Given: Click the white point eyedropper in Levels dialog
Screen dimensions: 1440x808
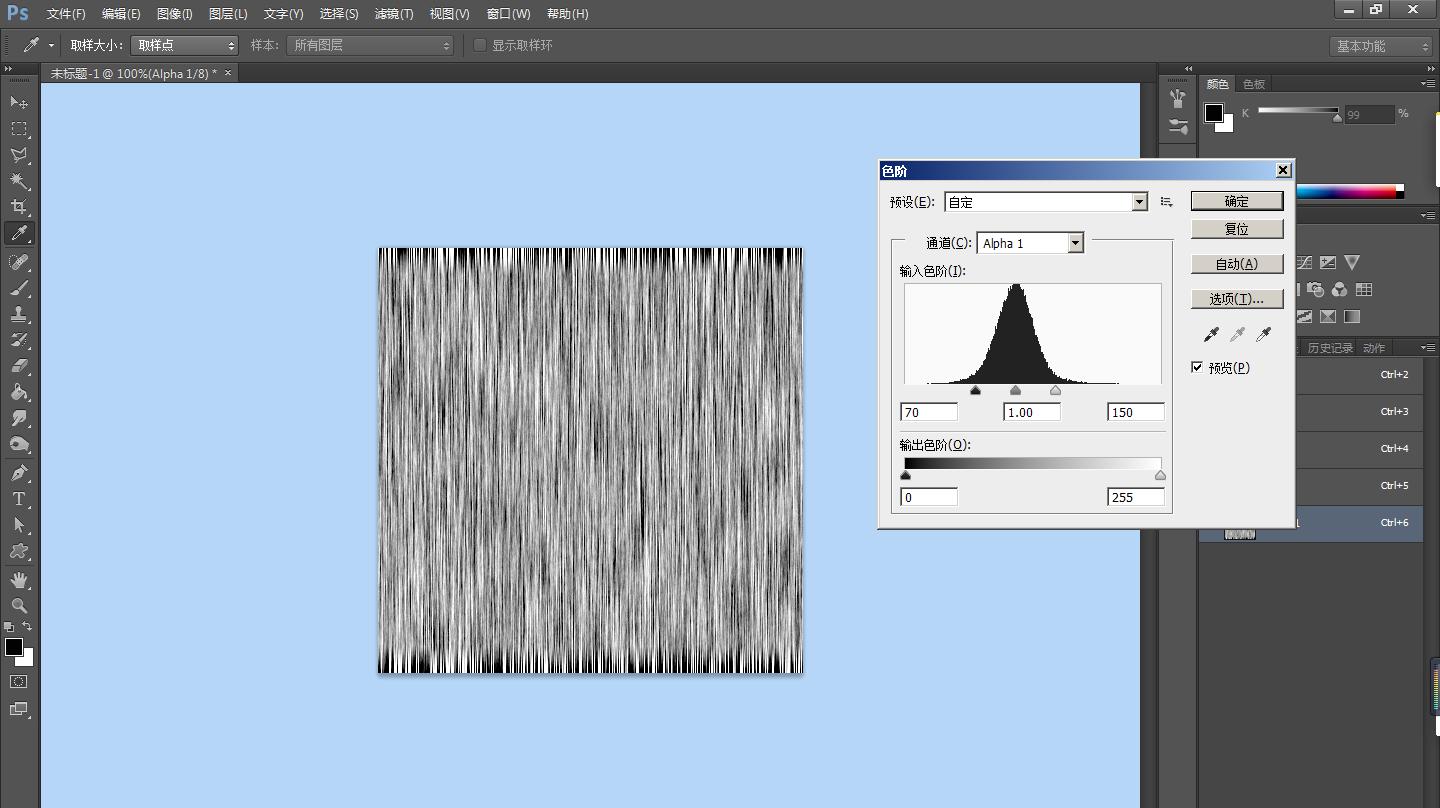Looking at the screenshot, I should [x=1263, y=335].
